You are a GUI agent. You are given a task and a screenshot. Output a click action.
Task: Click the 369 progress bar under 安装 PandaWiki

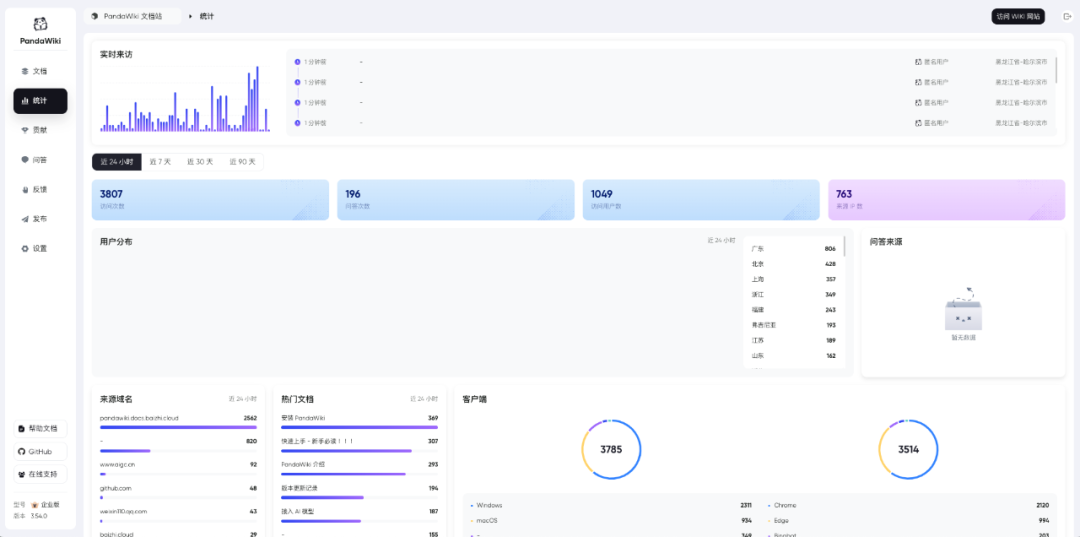360,428
